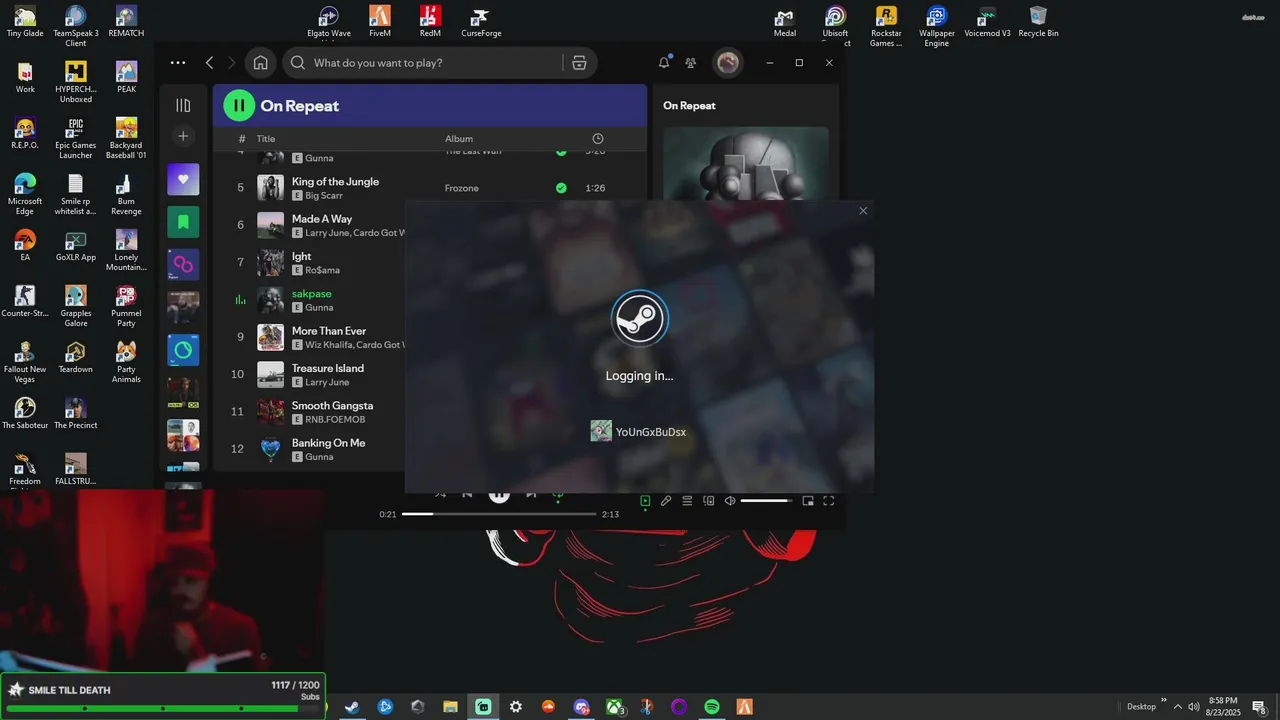The image size is (1280, 720).
Task: Open Ro$ama artist link
Action: point(322,270)
